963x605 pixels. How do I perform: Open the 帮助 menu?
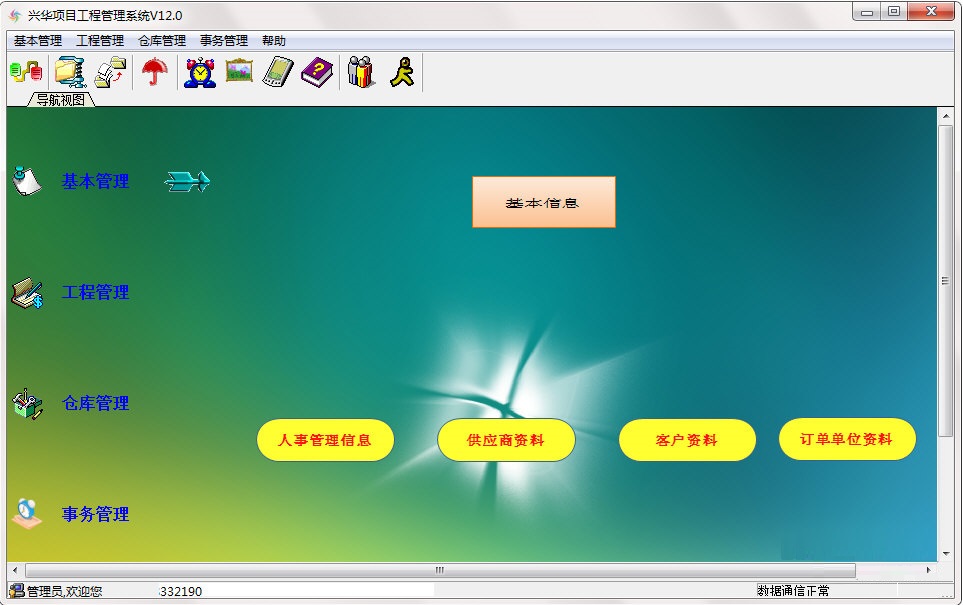(272, 40)
